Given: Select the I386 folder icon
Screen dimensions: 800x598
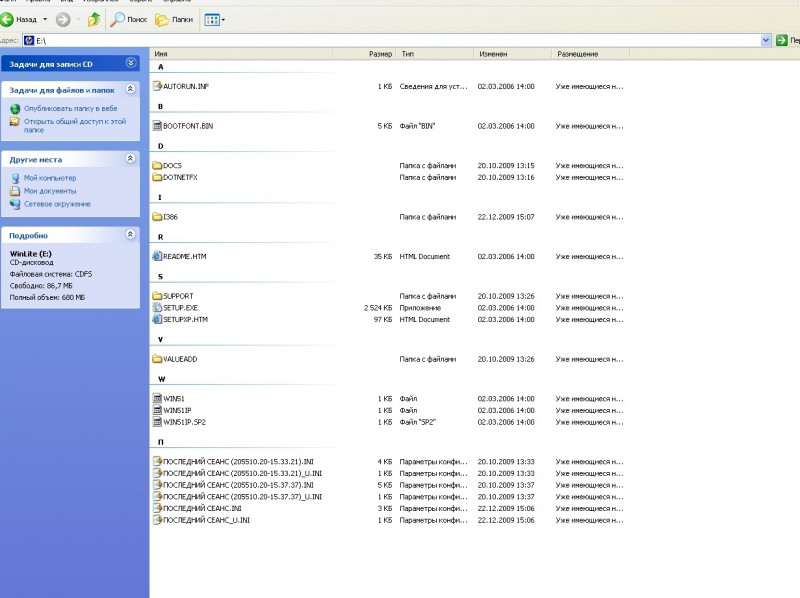Looking at the screenshot, I should tap(157, 217).
